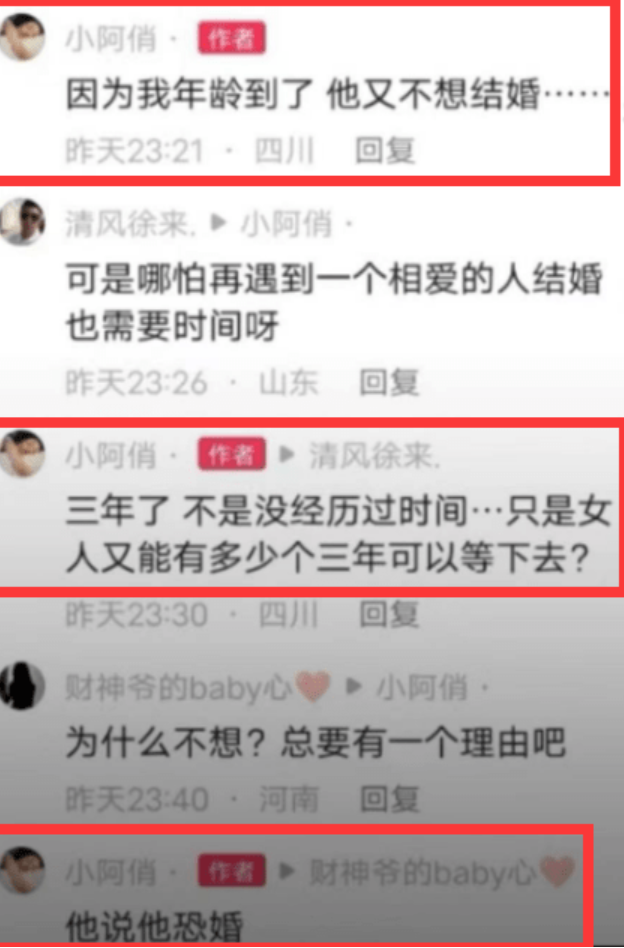Screen dimensions: 624x948
Task: Click 回复 next to 昨天23:21 四川
Action: pyautogui.click(x=385, y=151)
